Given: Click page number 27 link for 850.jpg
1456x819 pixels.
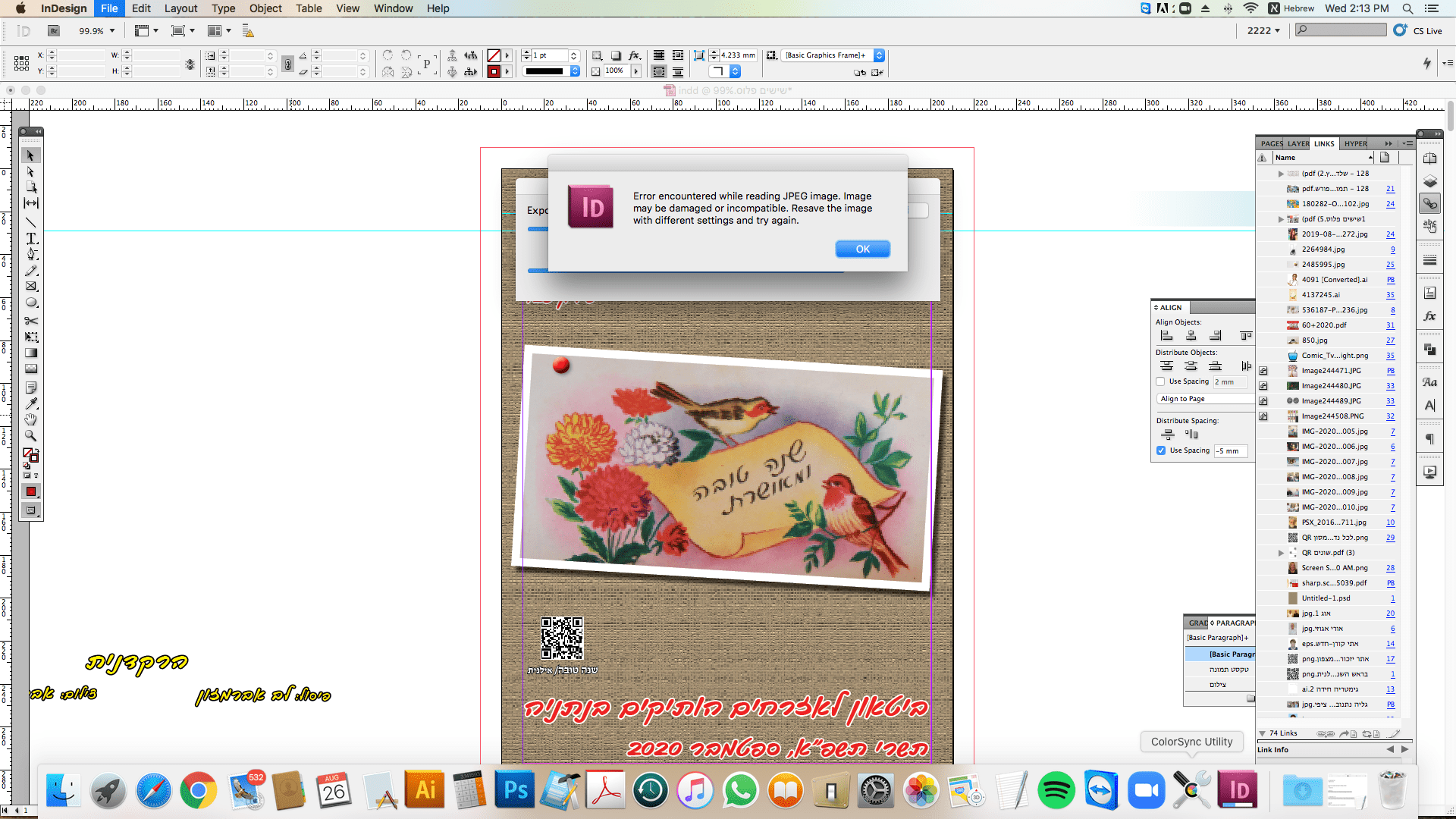Looking at the screenshot, I should (1390, 340).
